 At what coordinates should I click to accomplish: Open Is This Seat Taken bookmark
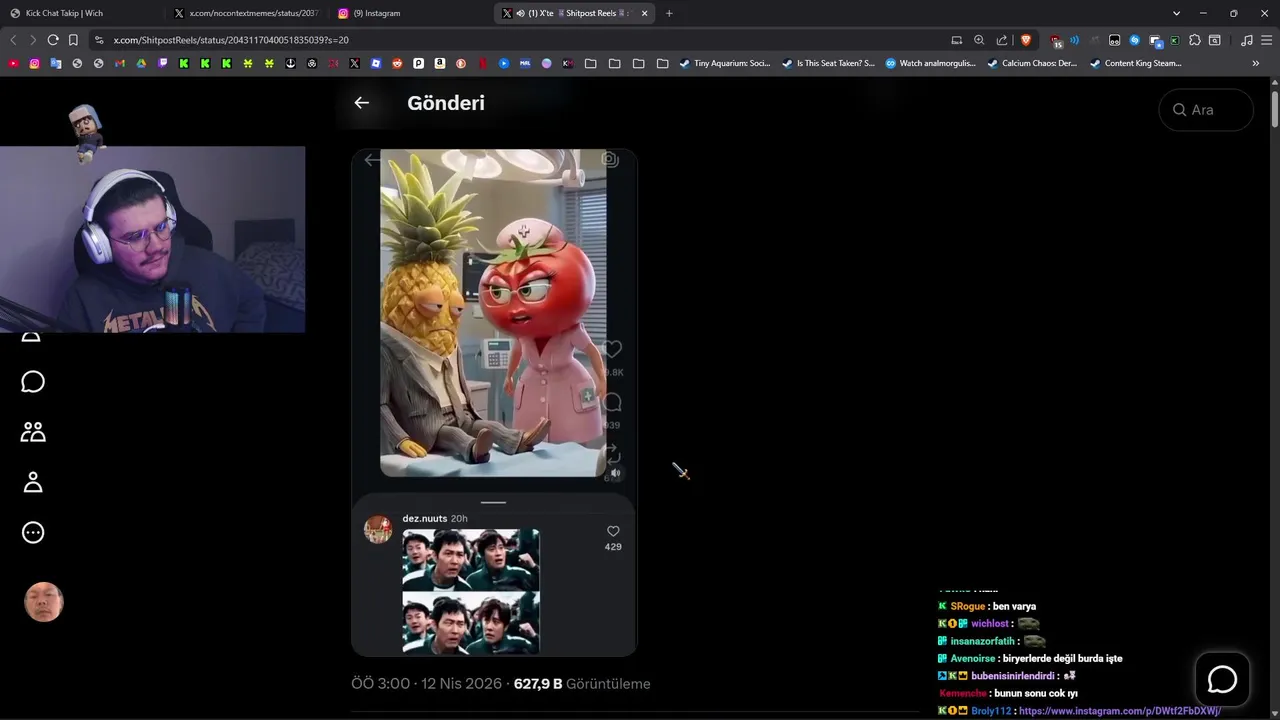(x=828, y=63)
